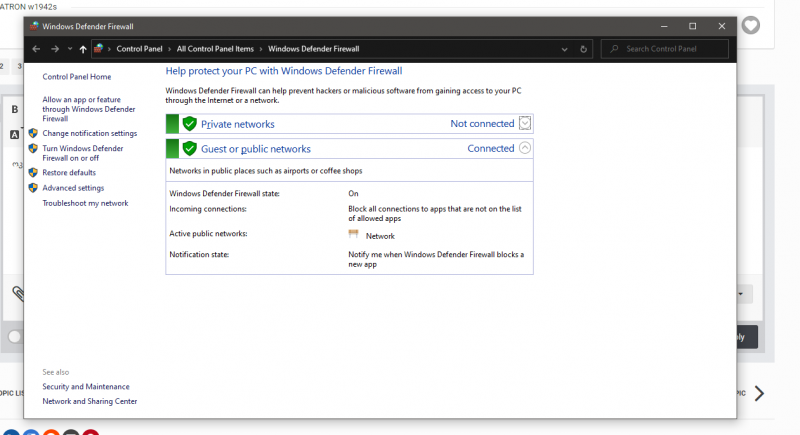Open Change notification settings link

pyautogui.click(x=89, y=133)
